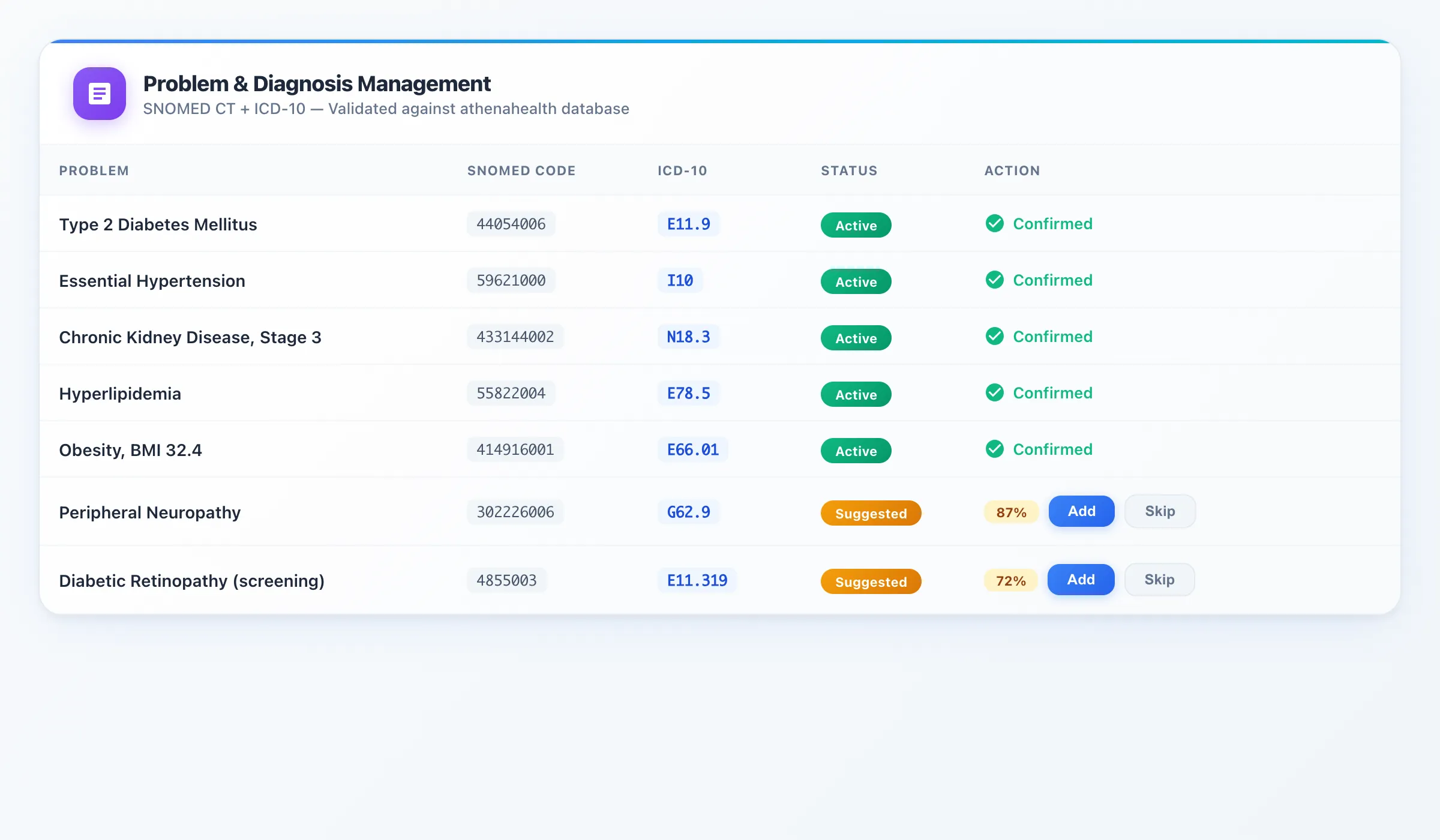Click the Suggested badge for Peripheral Neuropathy
This screenshot has height=840, width=1440.
[x=871, y=513]
